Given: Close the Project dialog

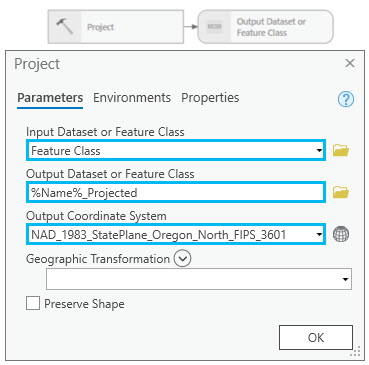Looking at the screenshot, I should (x=350, y=63).
